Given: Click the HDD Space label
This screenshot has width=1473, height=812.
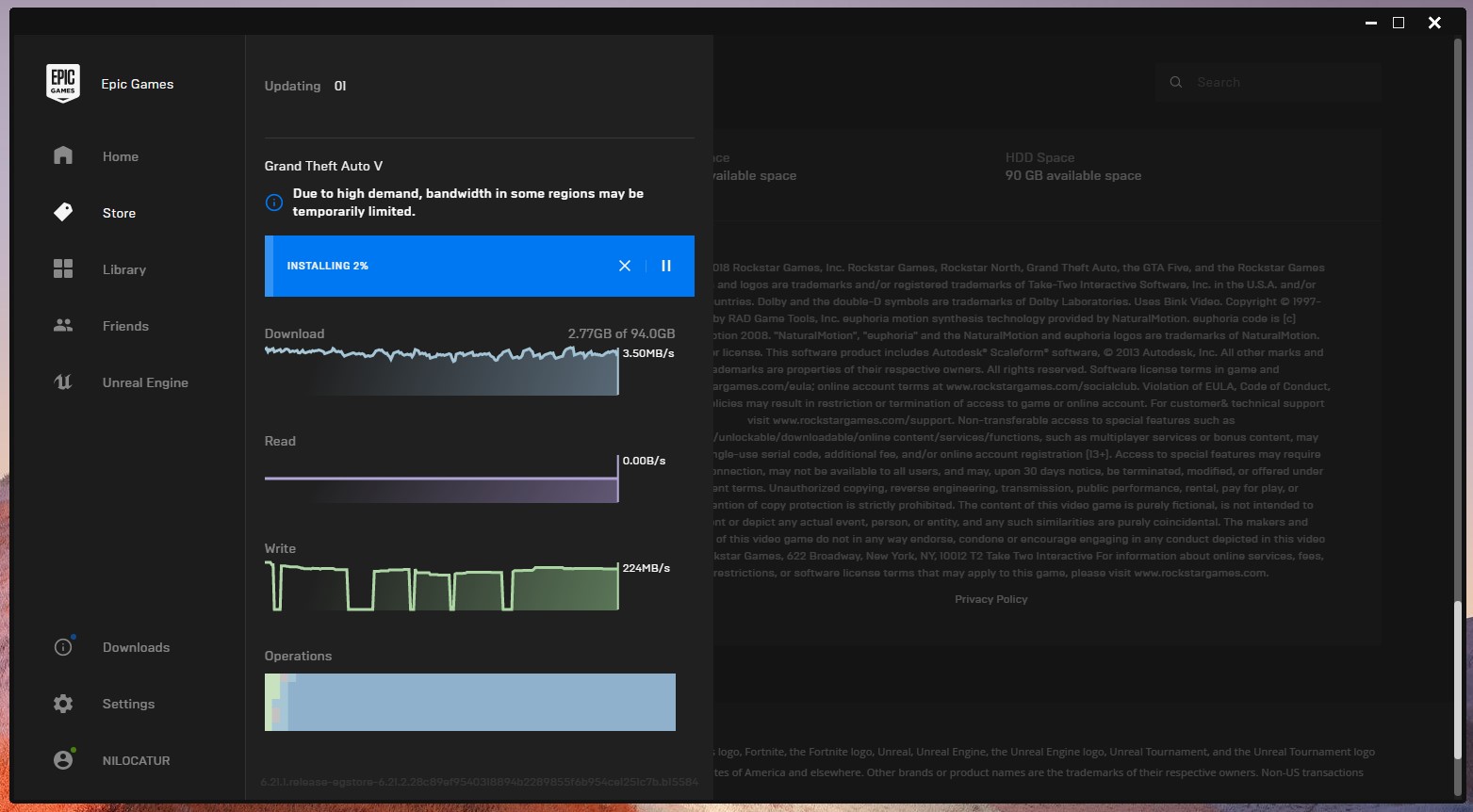Looking at the screenshot, I should pos(1039,157).
